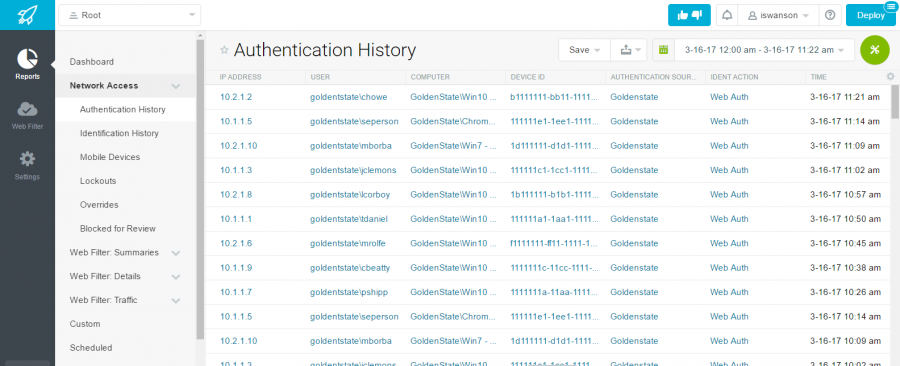This screenshot has width=900, height=366.
Task: Click the help question mark icon
Action: (829, 15)
